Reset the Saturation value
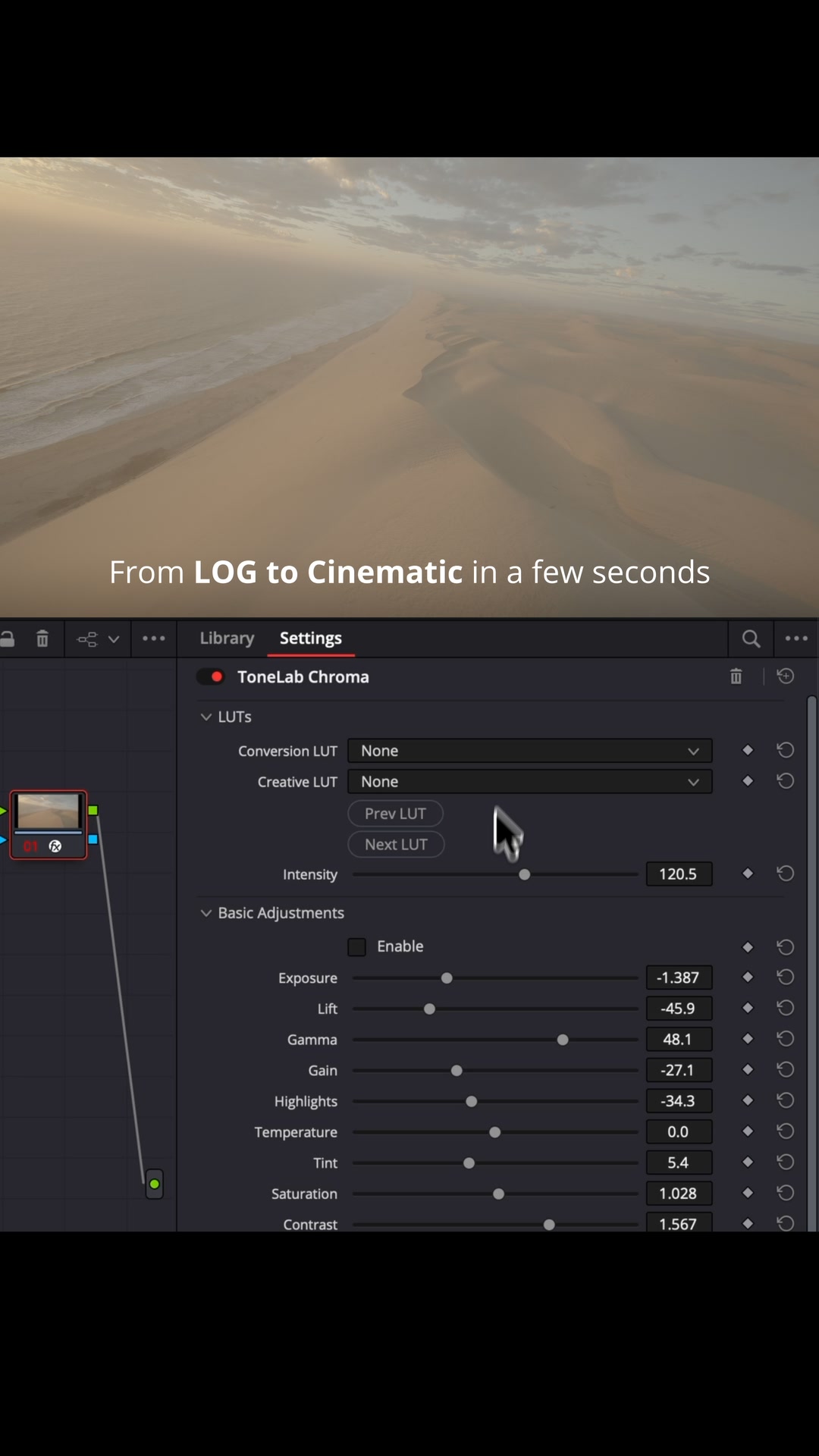 (786, 1193)
